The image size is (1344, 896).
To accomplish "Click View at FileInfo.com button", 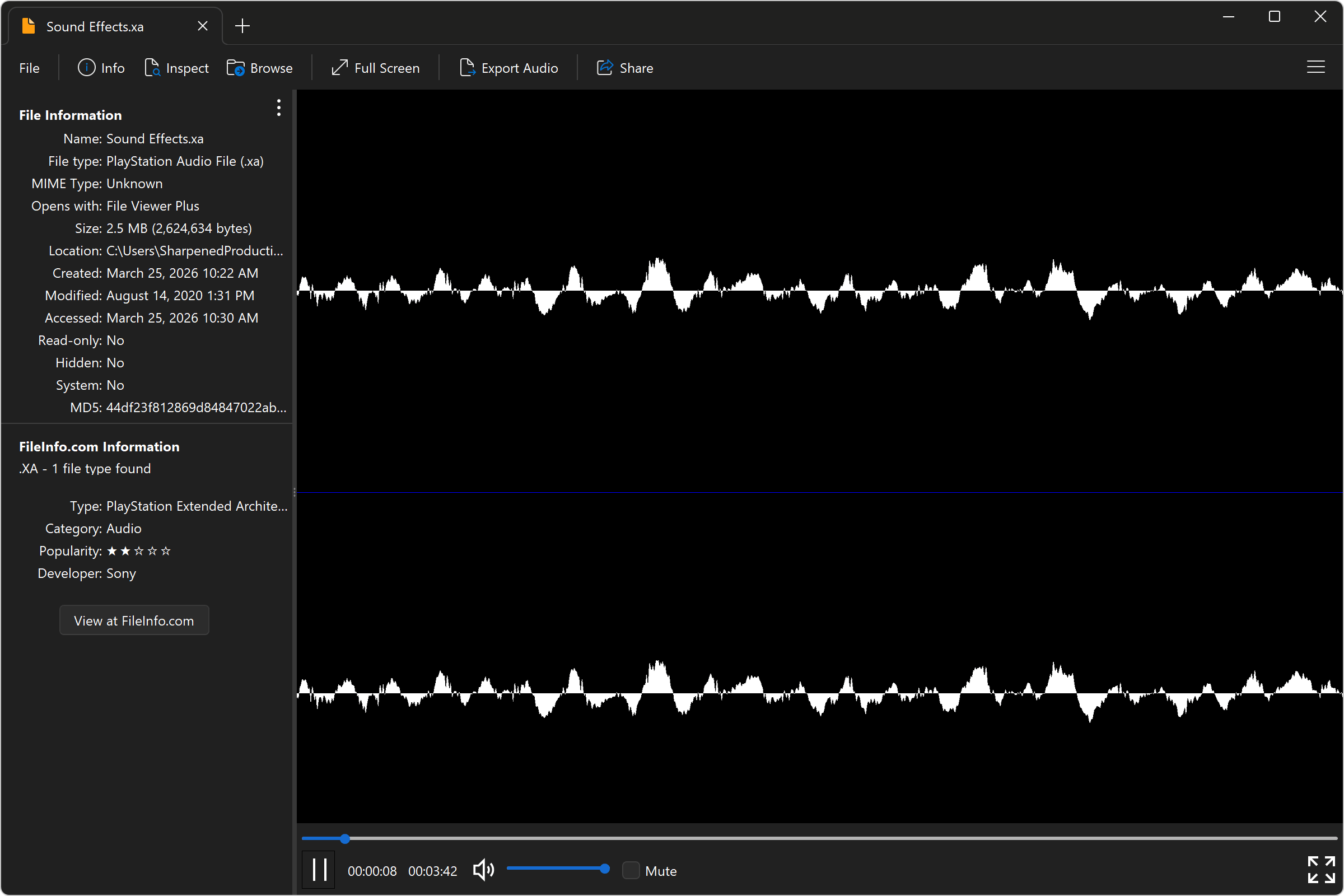I will pyautogui.click(x=134, y=620).
